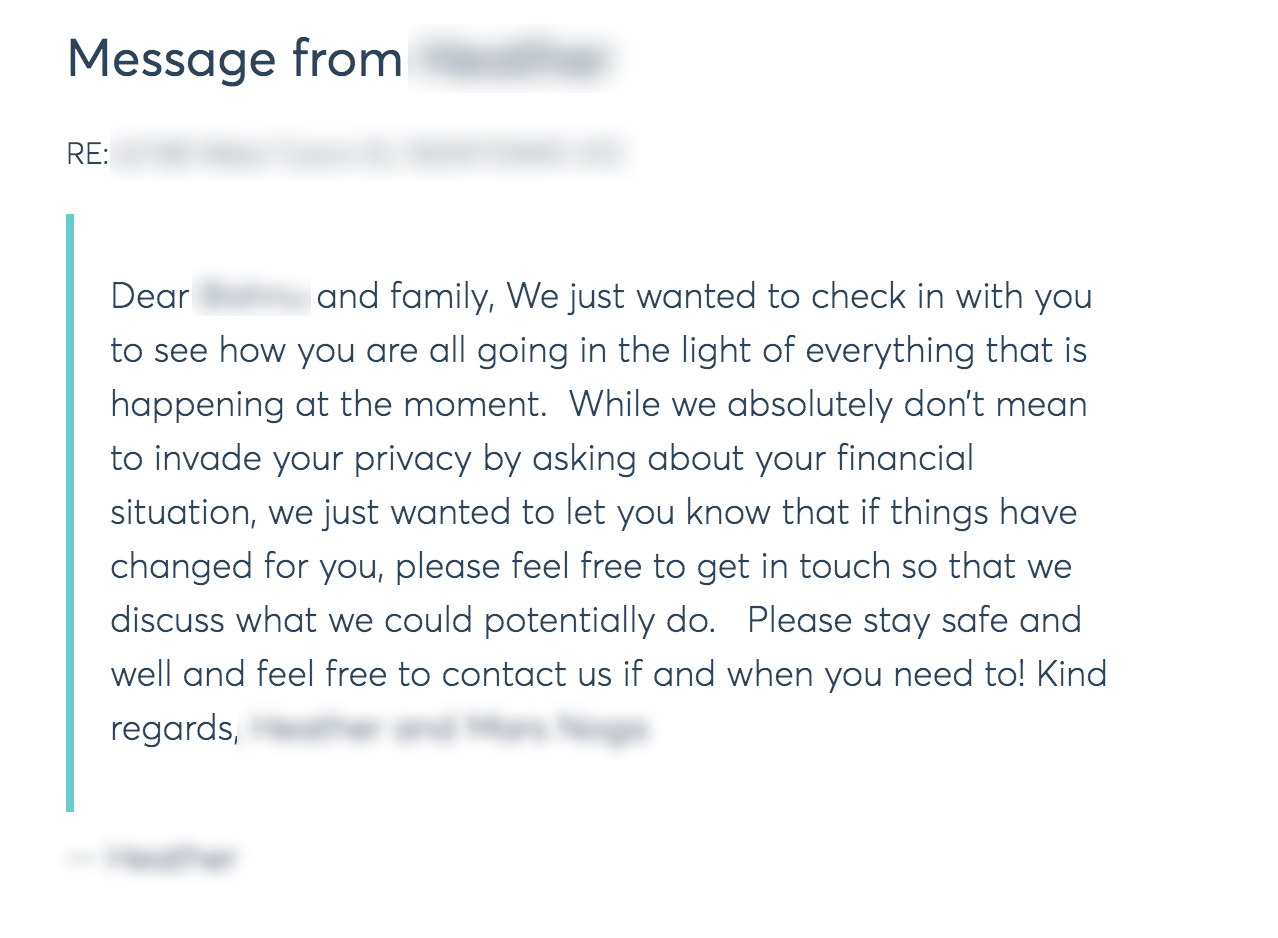The image size is (1278, 938).
Task: Click the blurred signature after "regards,"
Action: (x=448, y=729)
